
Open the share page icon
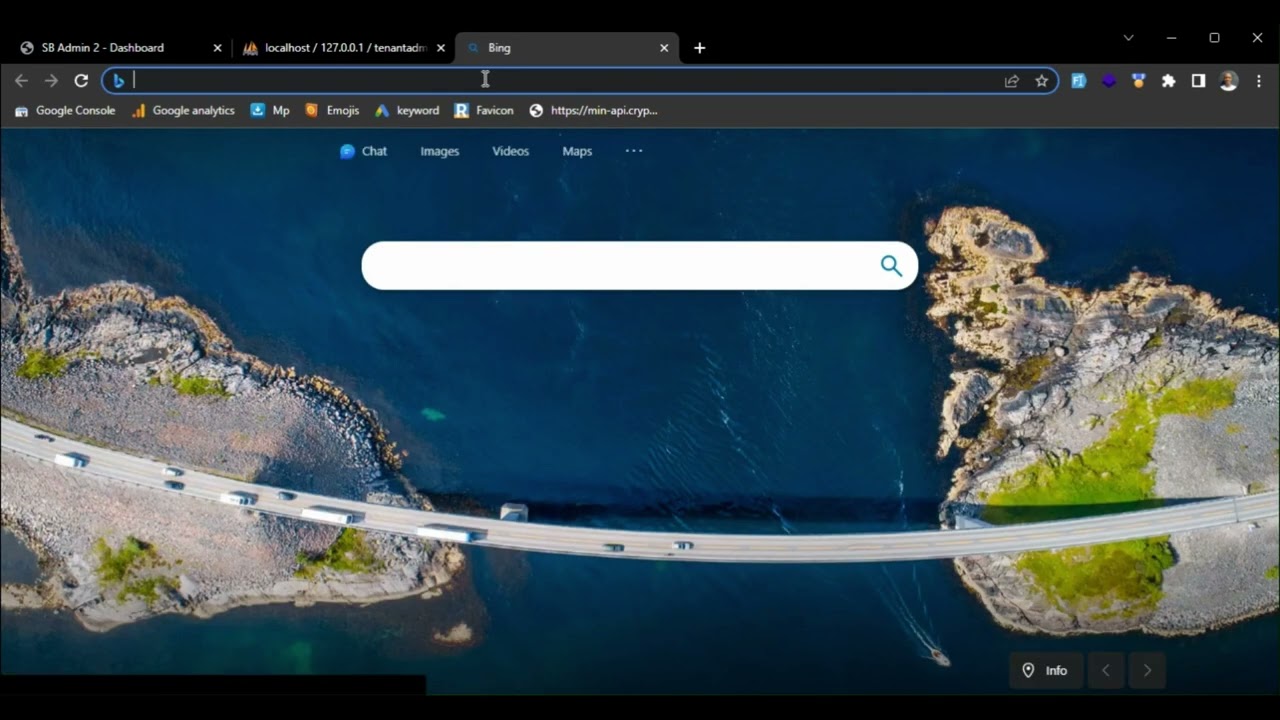(x=1012, y=81)
